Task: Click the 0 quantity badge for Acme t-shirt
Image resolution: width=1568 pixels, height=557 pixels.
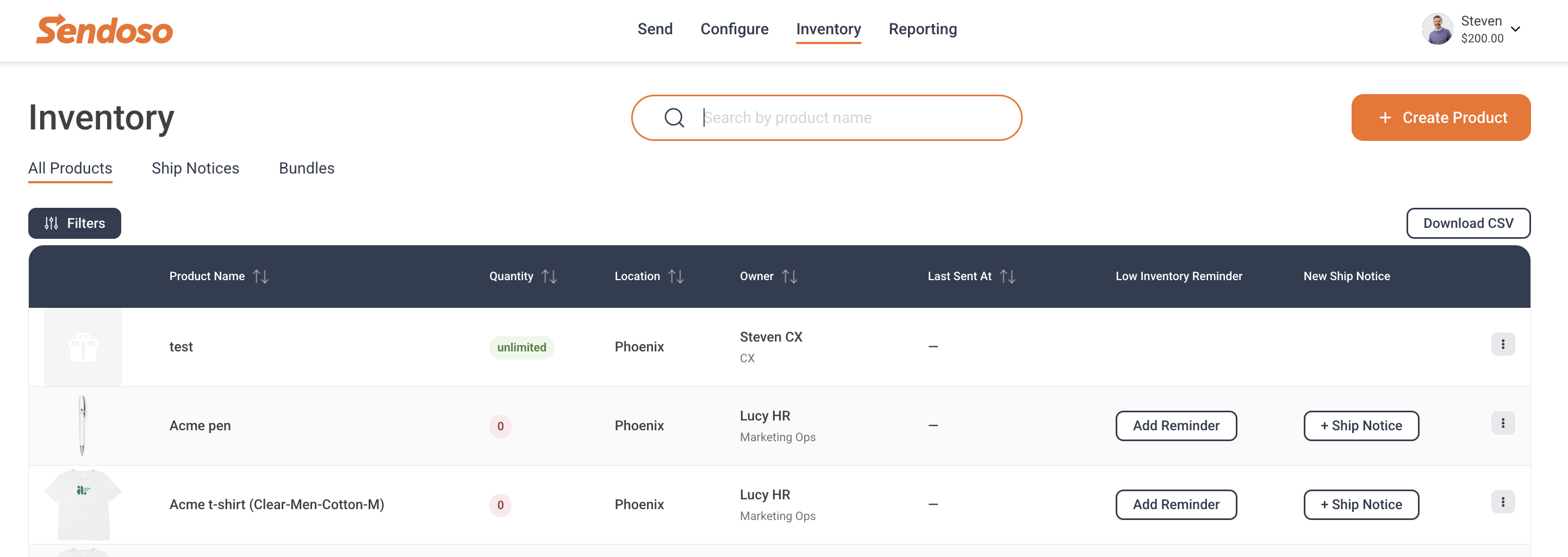Action: (x=500, y=505)
